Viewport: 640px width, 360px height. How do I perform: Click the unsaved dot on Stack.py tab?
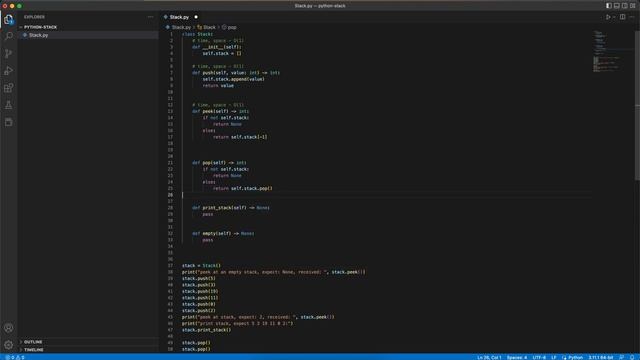(196, 17)
